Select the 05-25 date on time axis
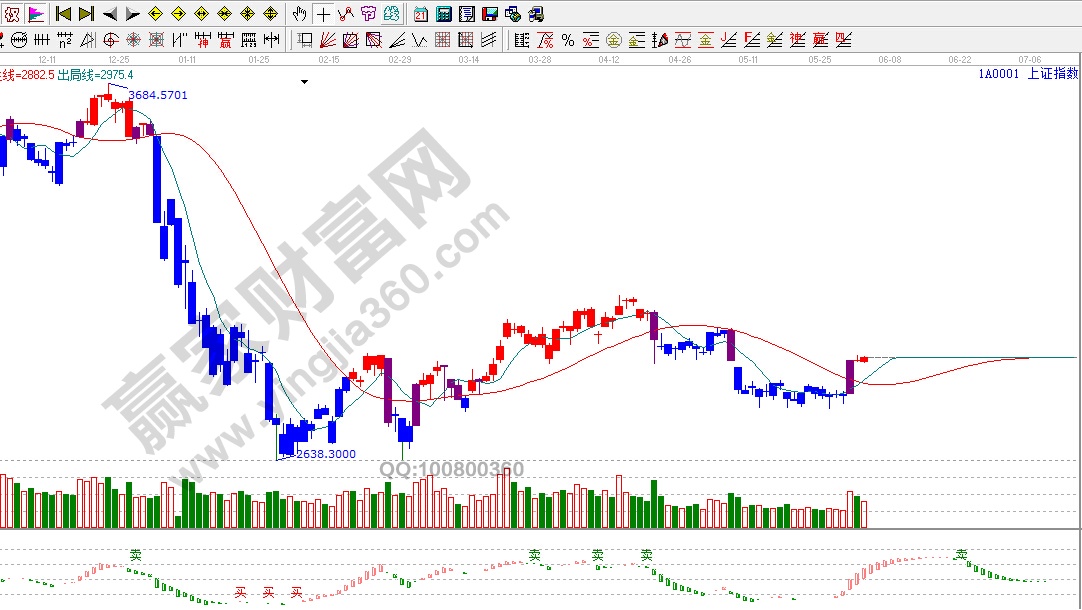This screenshot has height=610, width=1082. pos(820,60)
